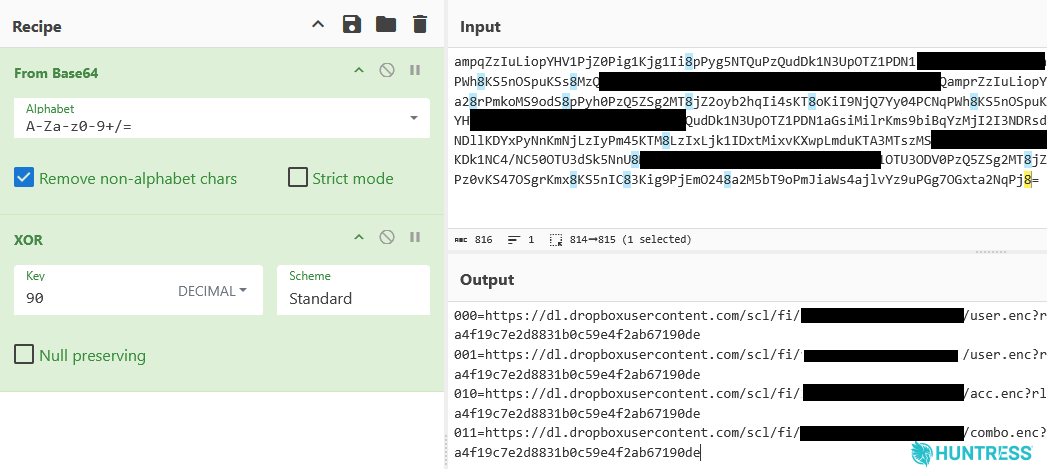This screenshot has height=469, width=1047.
Task: Click the output line starting with 010=https
Action: coord(751,394)
